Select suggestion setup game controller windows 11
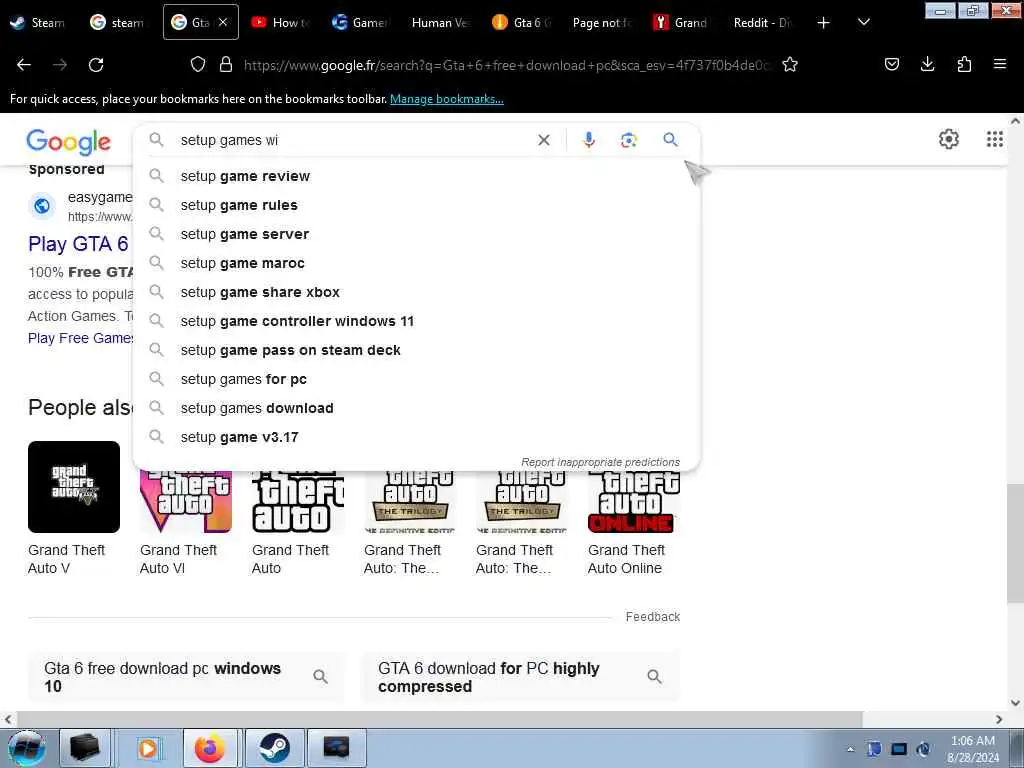This screenshot has width=1024, height=768. [417, 321]
